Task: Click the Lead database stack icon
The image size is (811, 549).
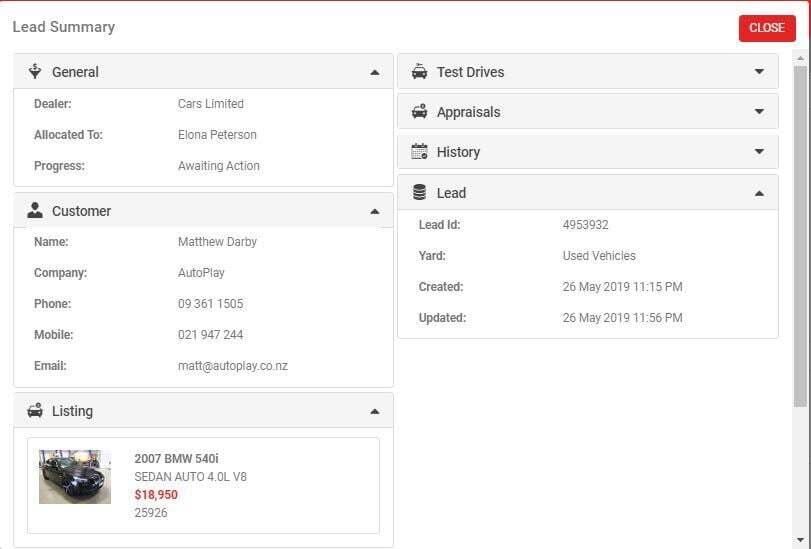Action: tap(419, 192)
